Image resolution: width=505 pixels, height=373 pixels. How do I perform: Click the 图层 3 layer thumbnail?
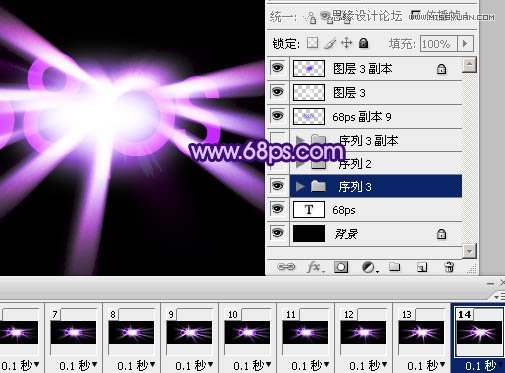click(x=309, y=92)
